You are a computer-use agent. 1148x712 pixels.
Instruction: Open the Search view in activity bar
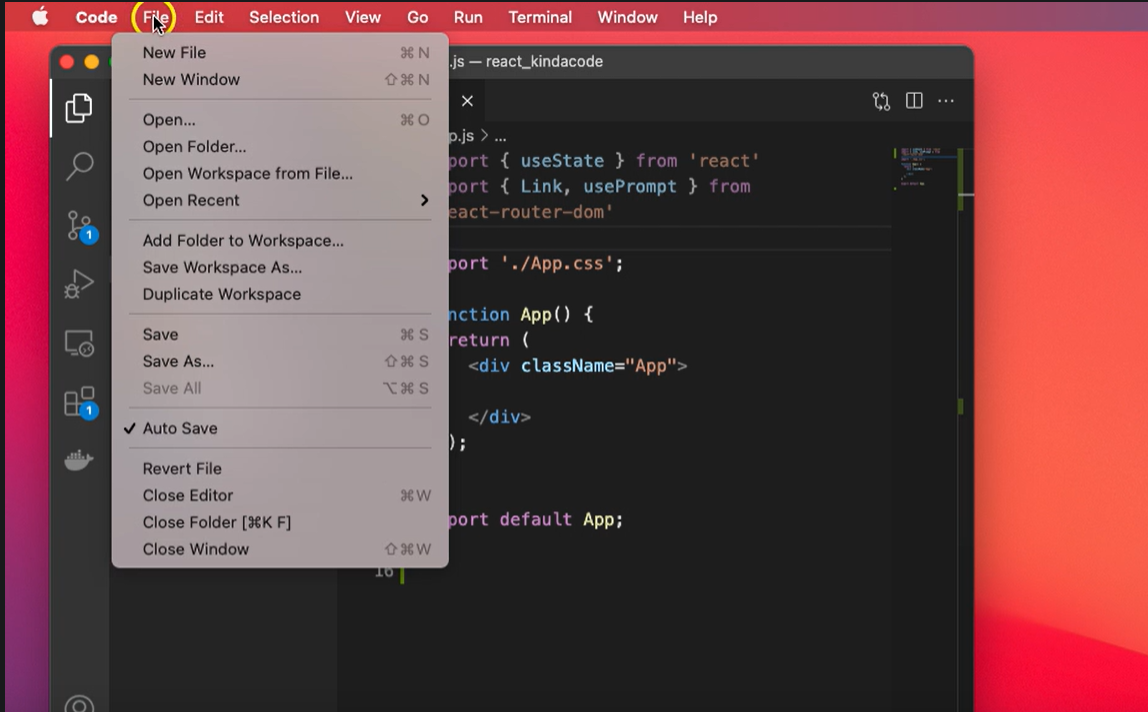[x=79, y=166]
